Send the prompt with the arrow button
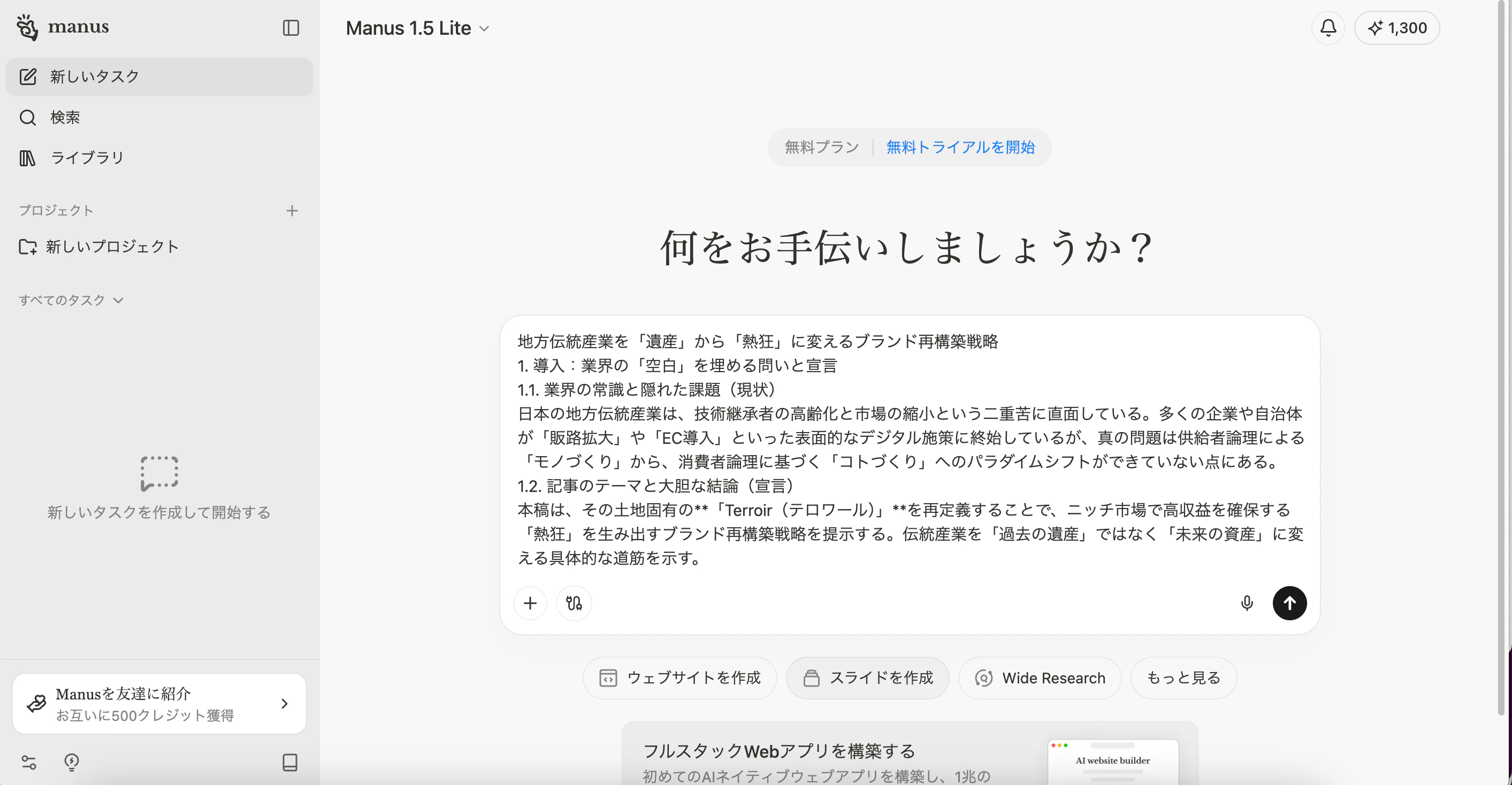The image size is (1512, 785). [1289, 603]
